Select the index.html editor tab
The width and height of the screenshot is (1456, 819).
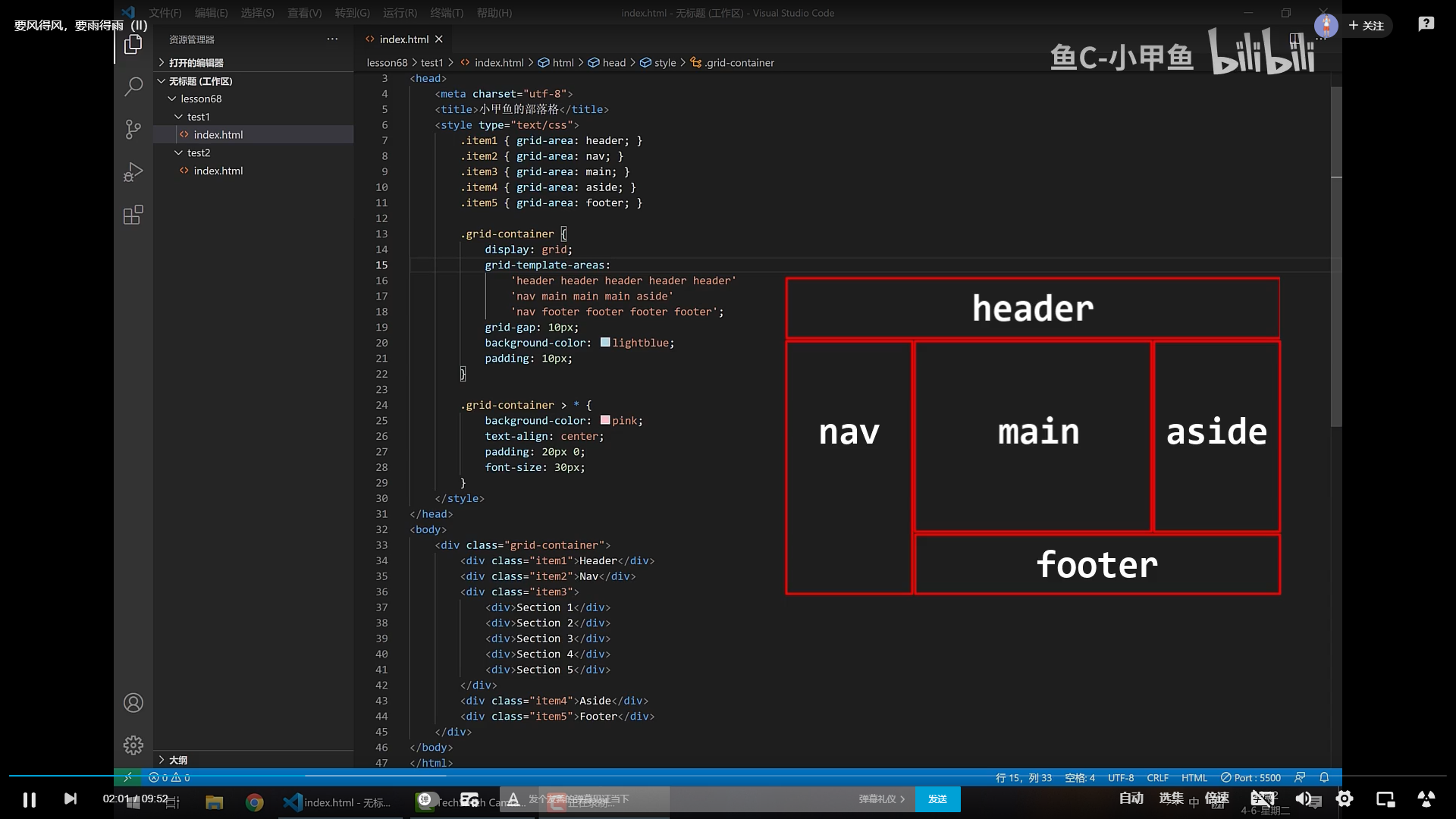403,39
